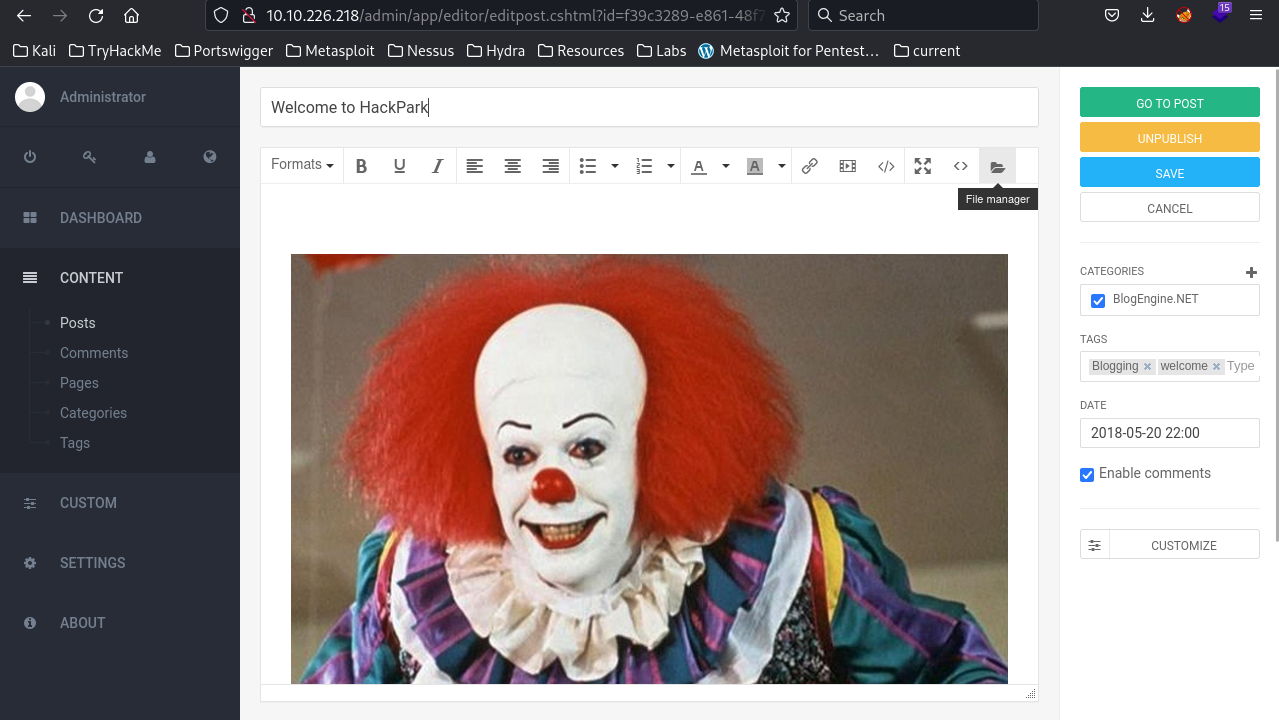
Task: Insert code sample
Action: tap(886, 166)
